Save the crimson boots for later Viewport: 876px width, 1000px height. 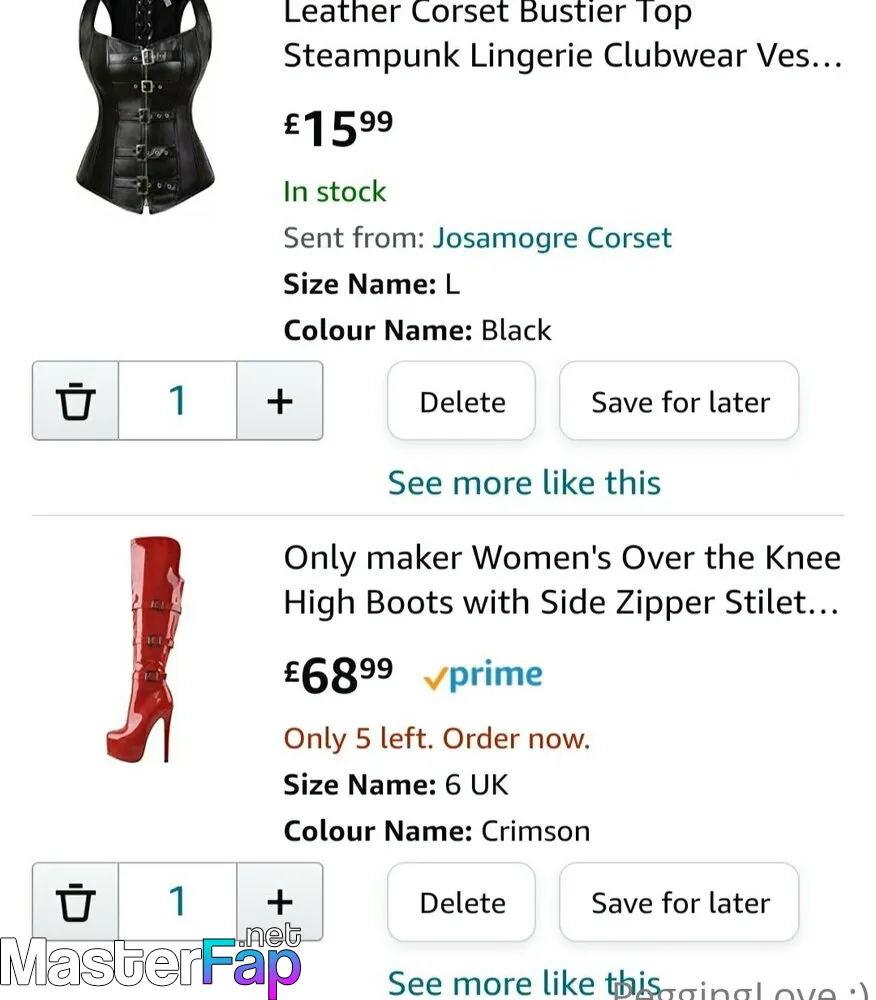coord(679,902)
